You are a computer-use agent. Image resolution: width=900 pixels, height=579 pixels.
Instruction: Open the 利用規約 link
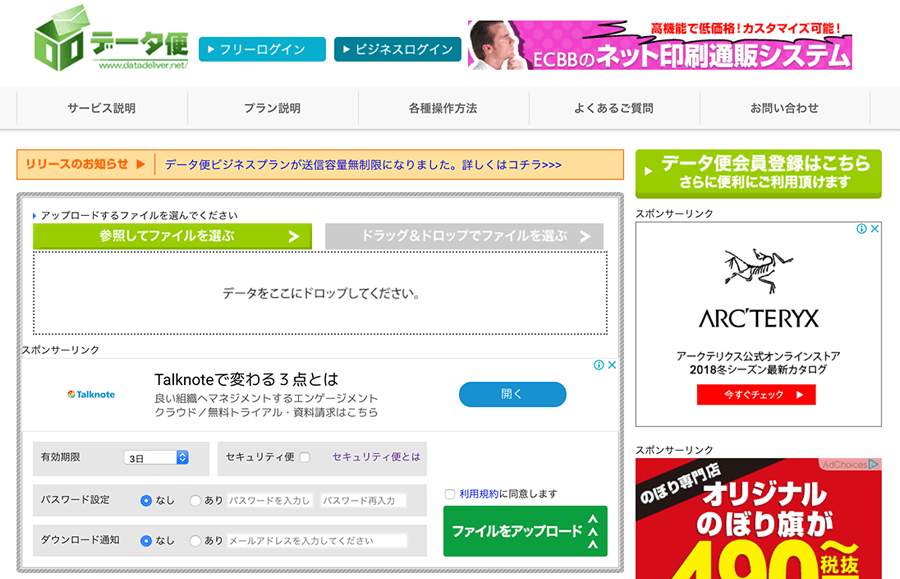(479, 494)
